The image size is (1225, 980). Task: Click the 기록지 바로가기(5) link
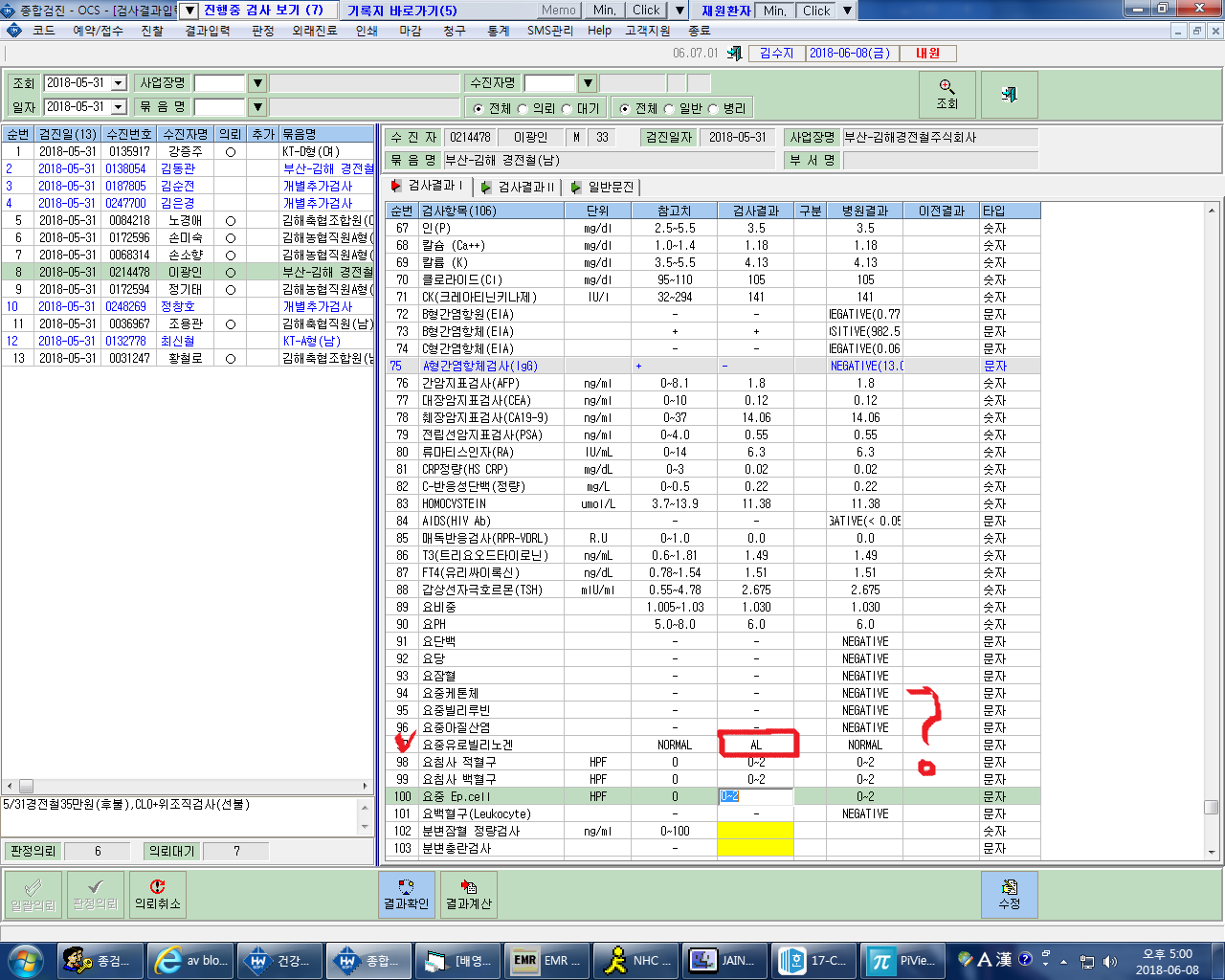pos(402,11)
